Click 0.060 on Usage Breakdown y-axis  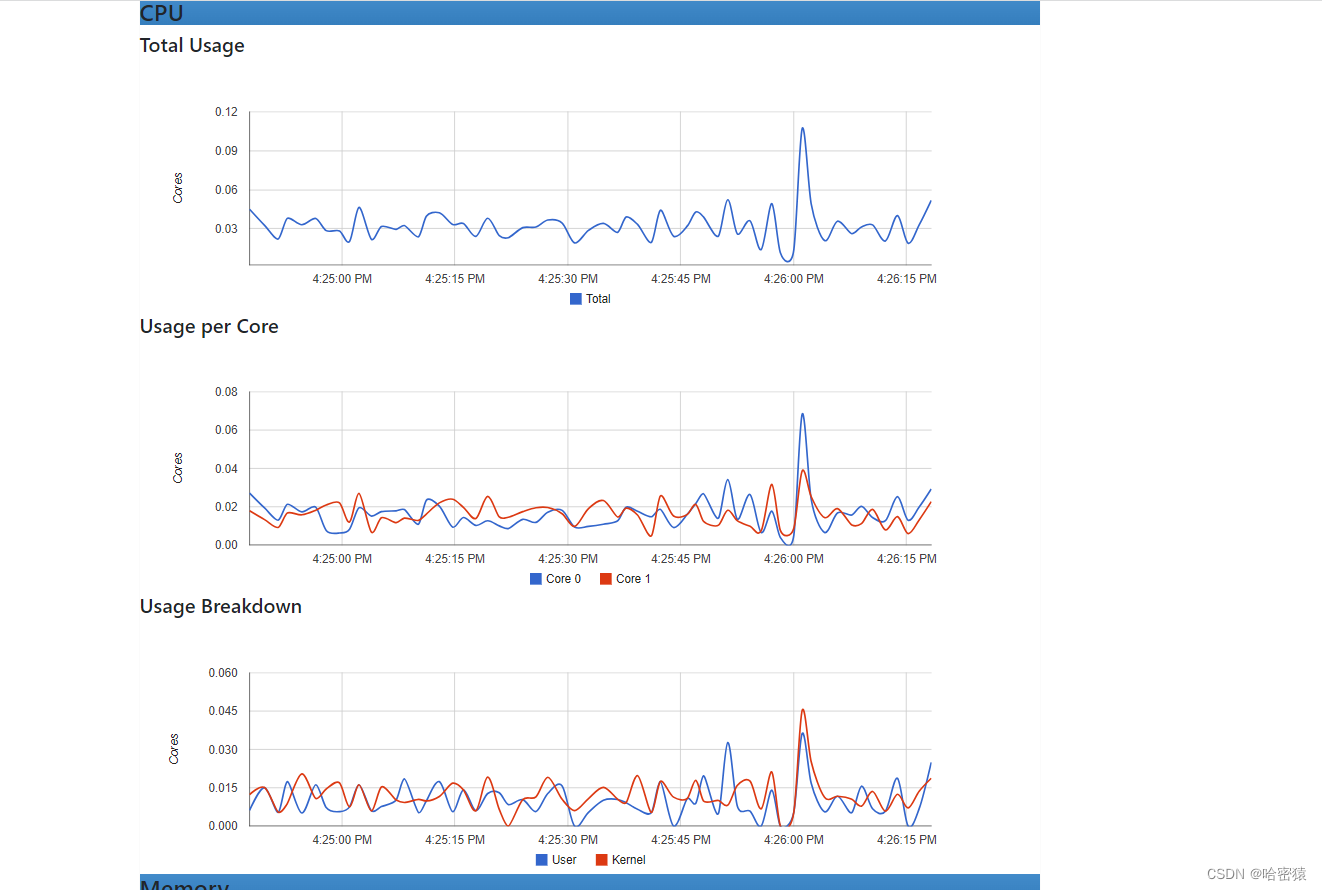coord(223,673)
